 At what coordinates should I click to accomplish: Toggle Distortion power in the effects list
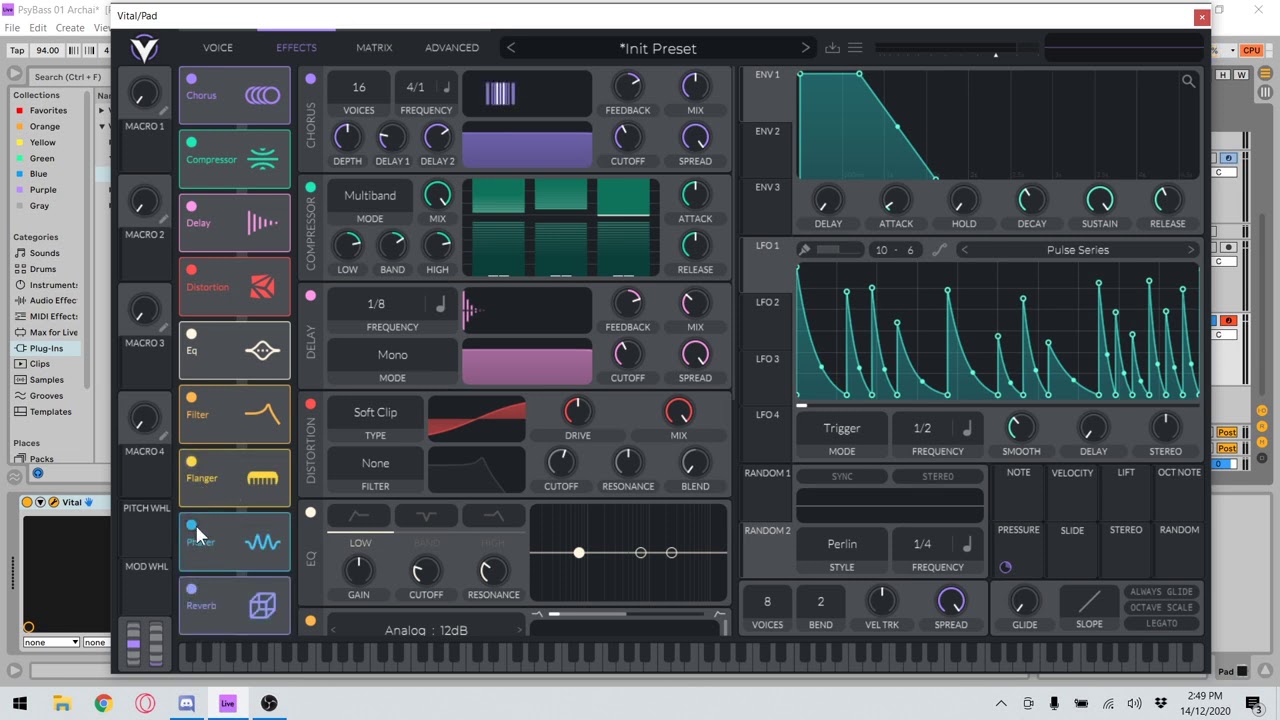click(191, 270)
